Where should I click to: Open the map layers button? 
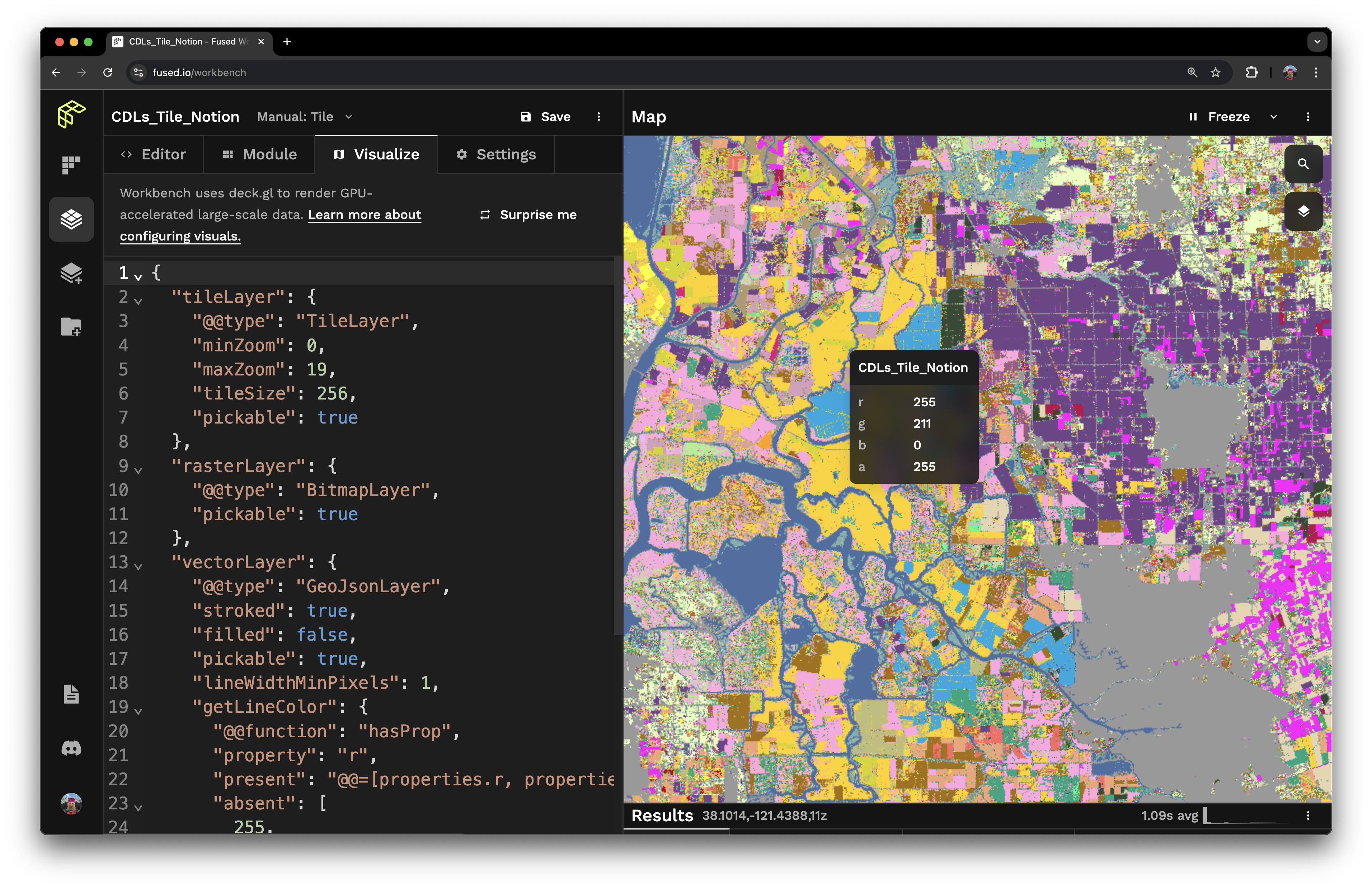pyautogui.click(x=1303, y=212)
